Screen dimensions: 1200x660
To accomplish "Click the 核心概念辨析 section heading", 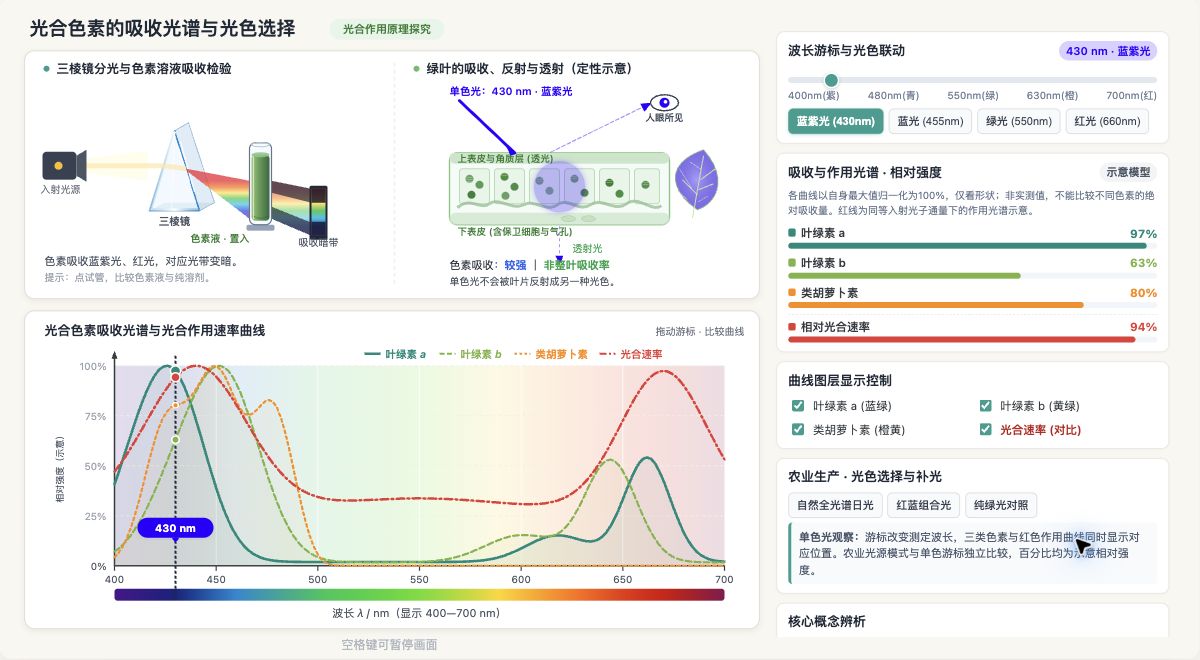I will click(826, 621).
